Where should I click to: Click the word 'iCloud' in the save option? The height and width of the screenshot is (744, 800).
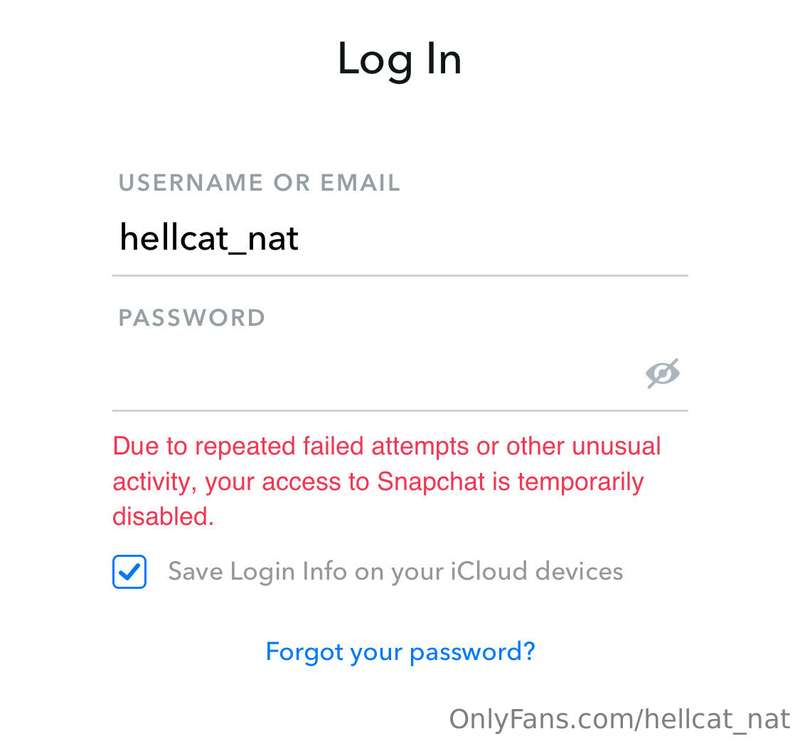(x=489, y=571)
